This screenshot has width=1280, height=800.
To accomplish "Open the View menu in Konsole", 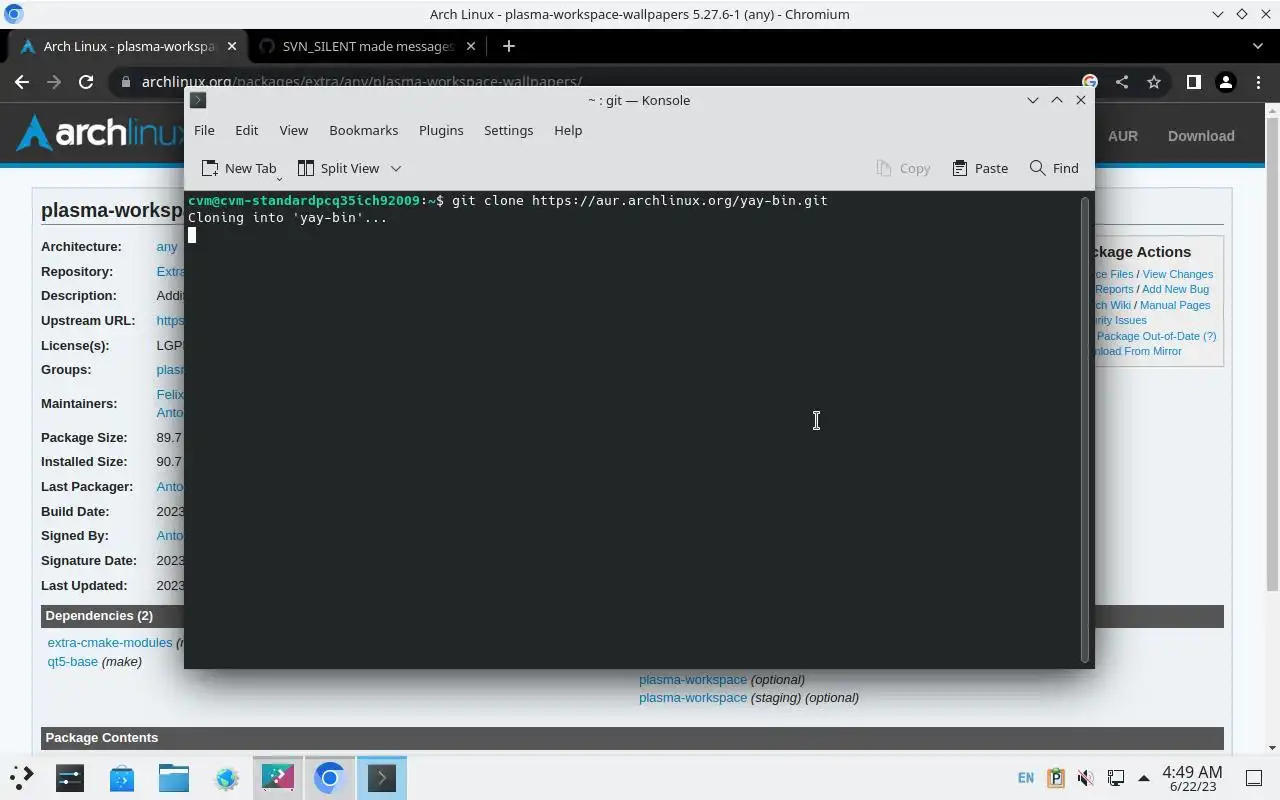I will 293,130.
